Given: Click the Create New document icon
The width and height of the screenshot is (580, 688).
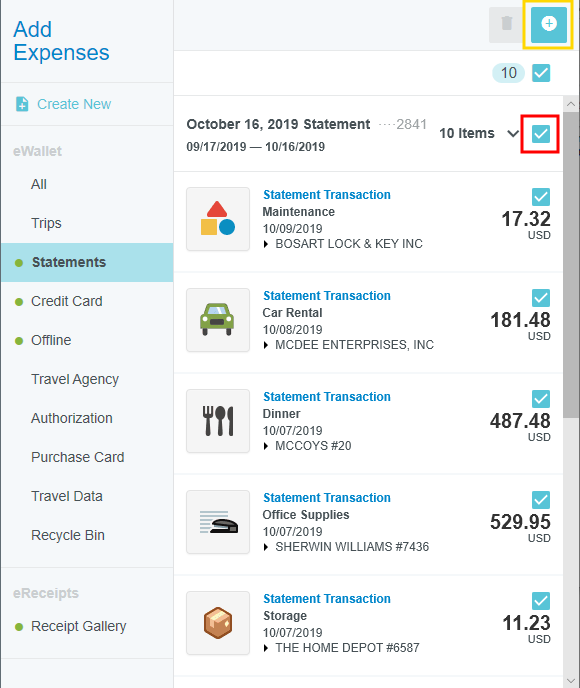Looking at the screenshot, I should pos(22,104).
